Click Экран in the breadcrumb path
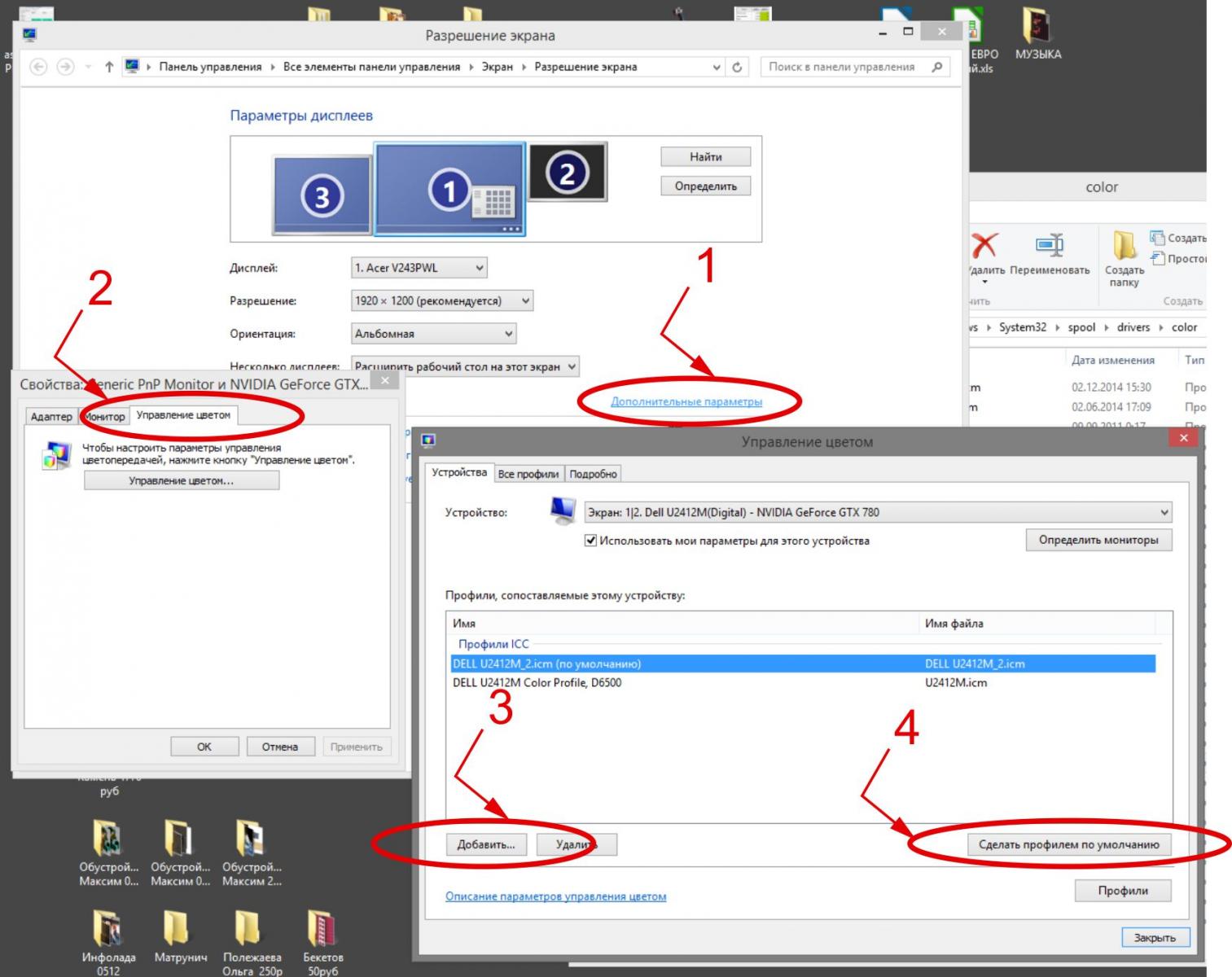Screen dimensions: 1232x977 (498, 67)
